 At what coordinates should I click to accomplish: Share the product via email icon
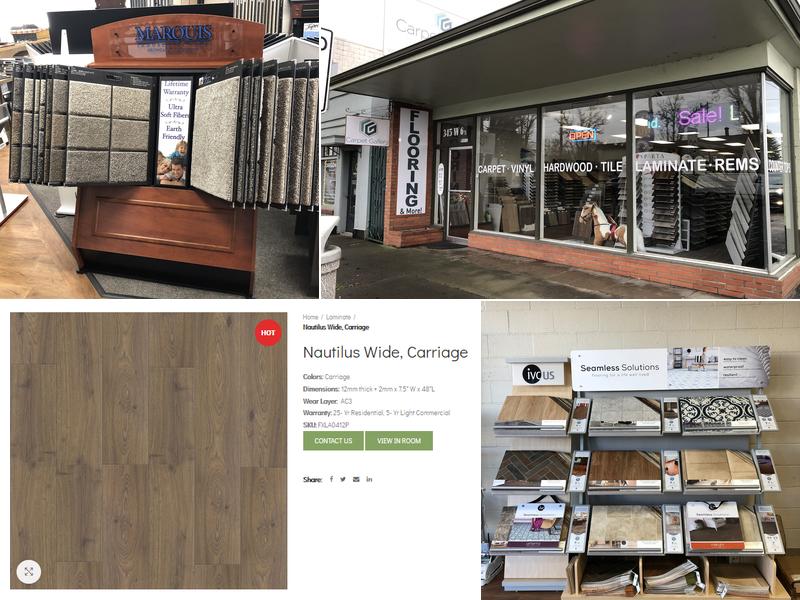pyautogui.click(x=356, y=479)
